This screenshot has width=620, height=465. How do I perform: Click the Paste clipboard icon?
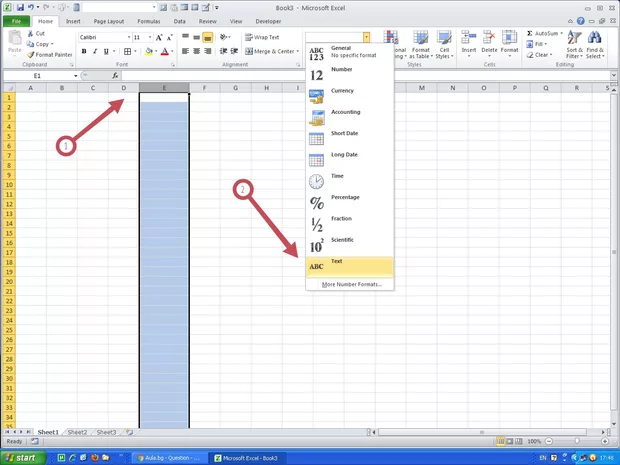click(x=15, y=38)
